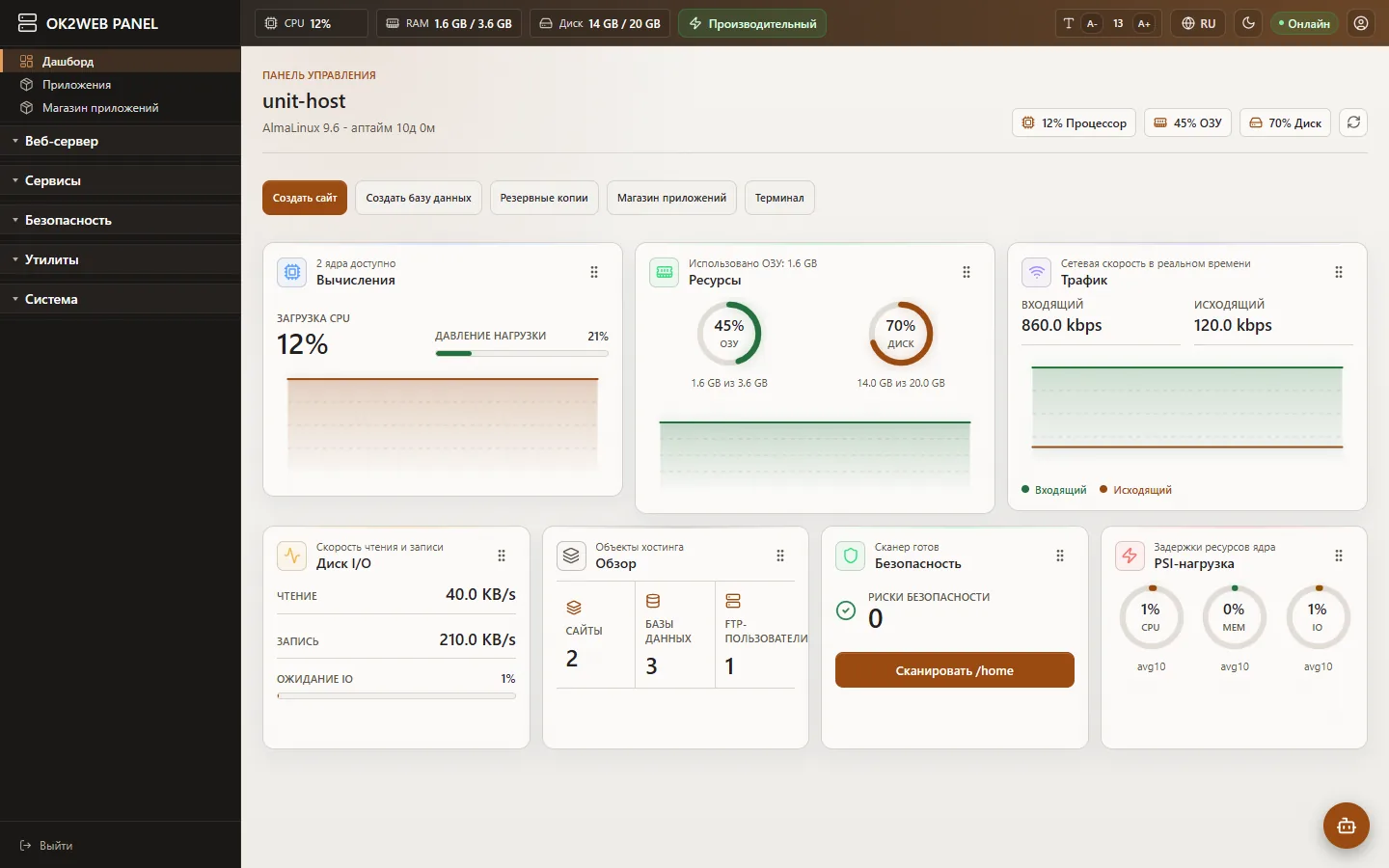Viewport: 1389px width, 868px height.
Task: Expand the Безопасность sidebar section
Action: (x=121, y=220)
